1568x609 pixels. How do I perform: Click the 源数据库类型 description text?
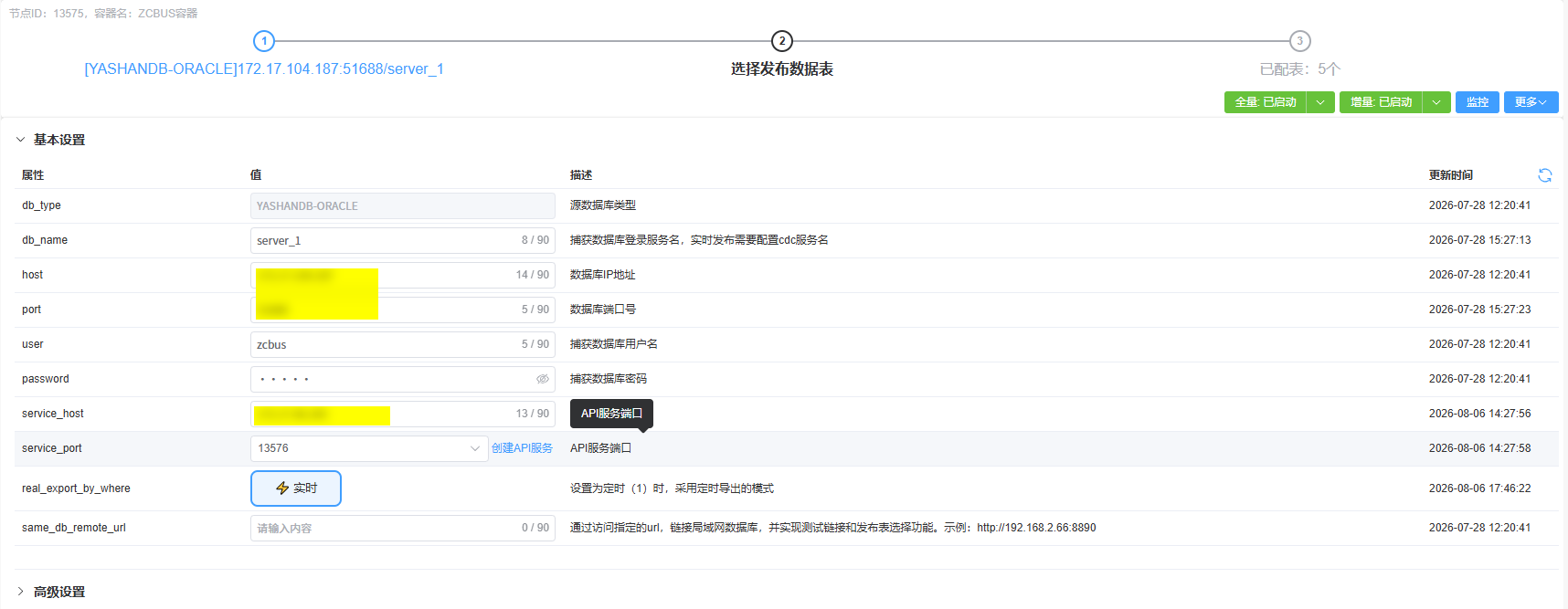[603, 205]
